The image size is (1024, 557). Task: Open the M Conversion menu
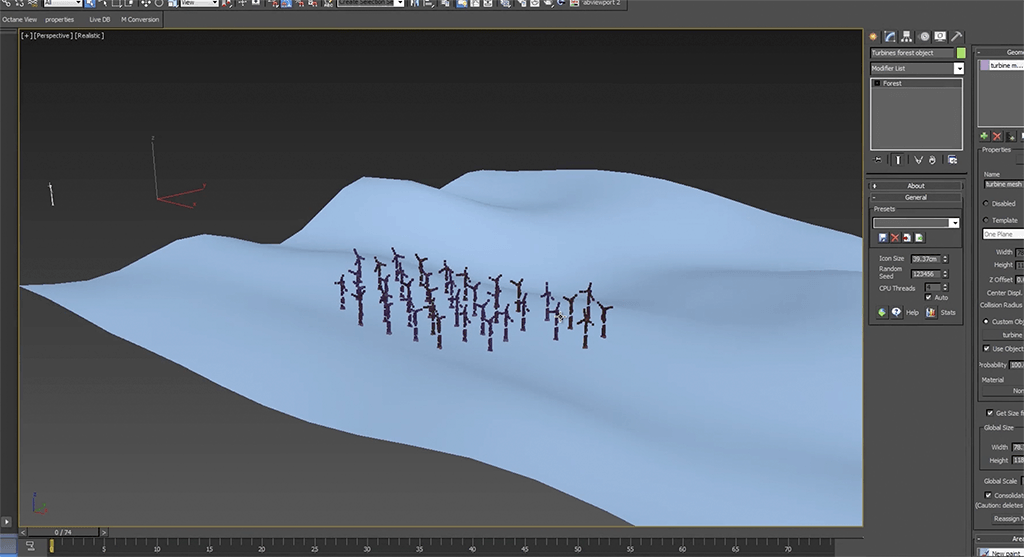tap(140, 19)
